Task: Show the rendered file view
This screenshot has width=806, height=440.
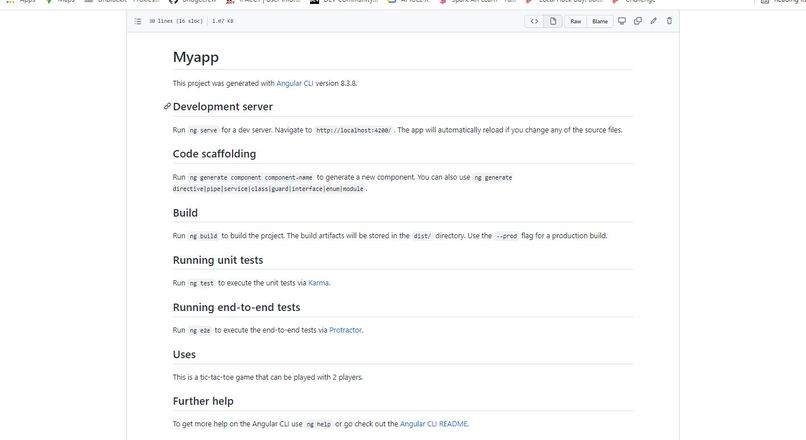Action: click(553, 21)
